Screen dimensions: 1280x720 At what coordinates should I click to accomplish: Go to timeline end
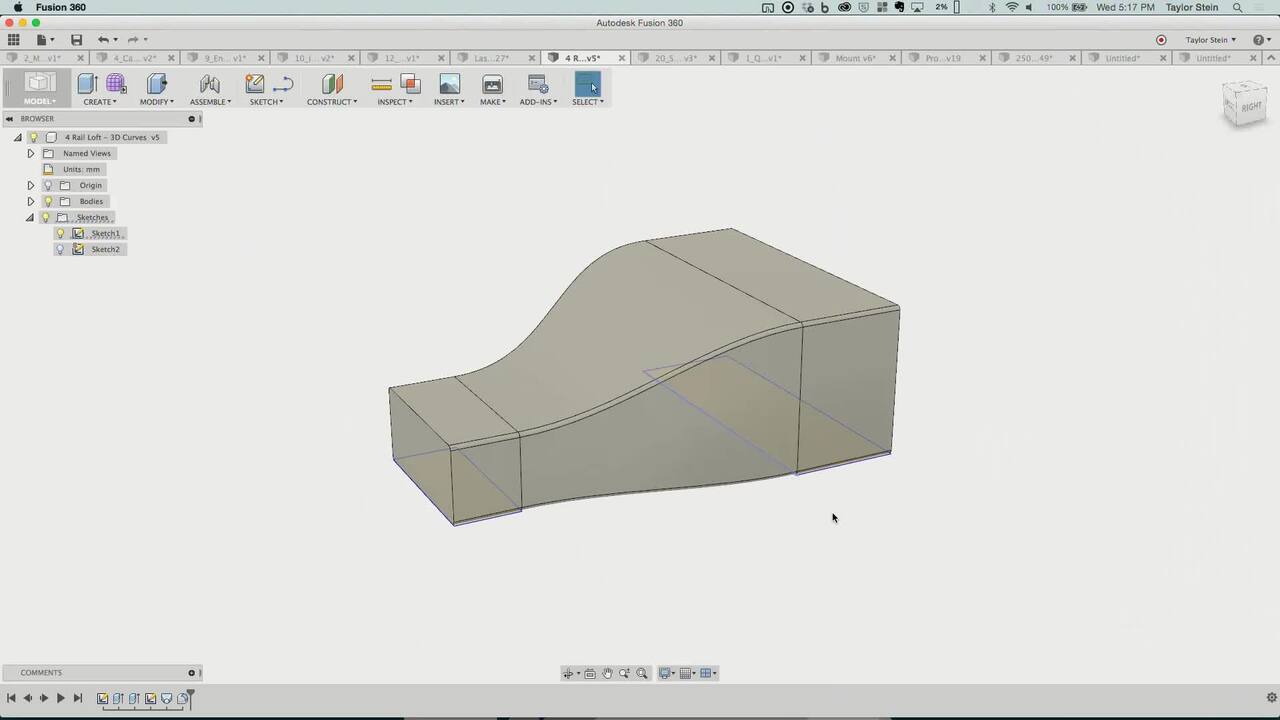pos(78,698)
